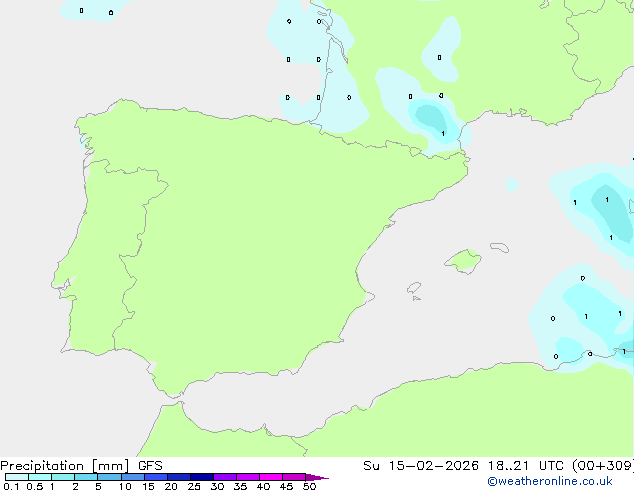The image size is (634, 490).
Task: Click the 'Precipitation [mm] GFS' title text
Action: coord(81,466)
